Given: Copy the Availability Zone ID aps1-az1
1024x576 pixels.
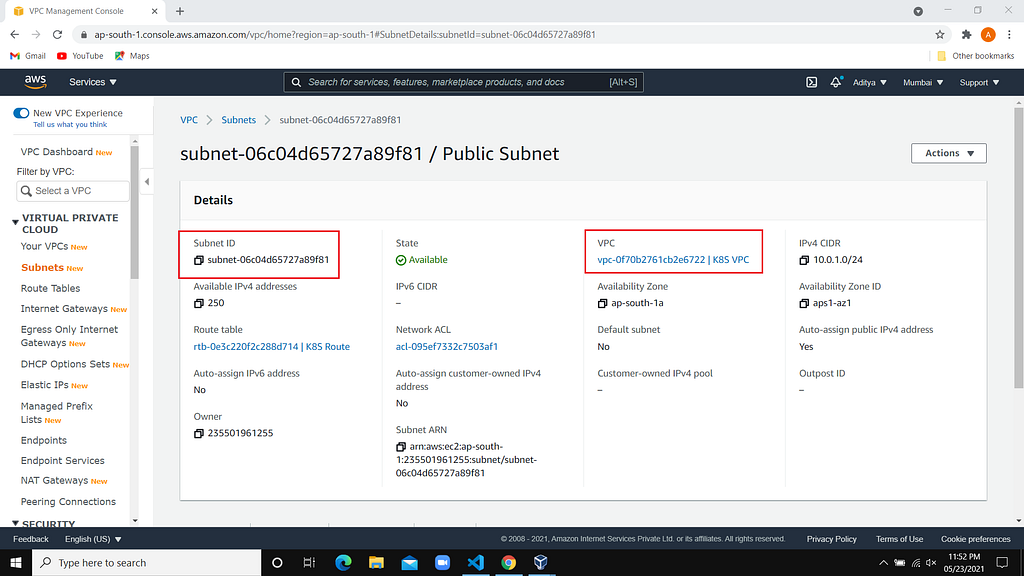Looking at the screenshot, I should 804,303.
